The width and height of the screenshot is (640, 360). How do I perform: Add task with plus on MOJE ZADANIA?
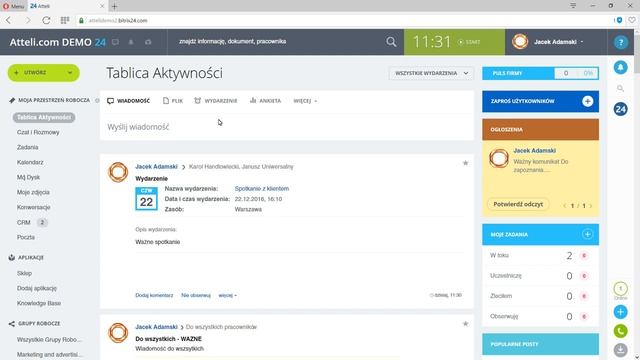587,234
